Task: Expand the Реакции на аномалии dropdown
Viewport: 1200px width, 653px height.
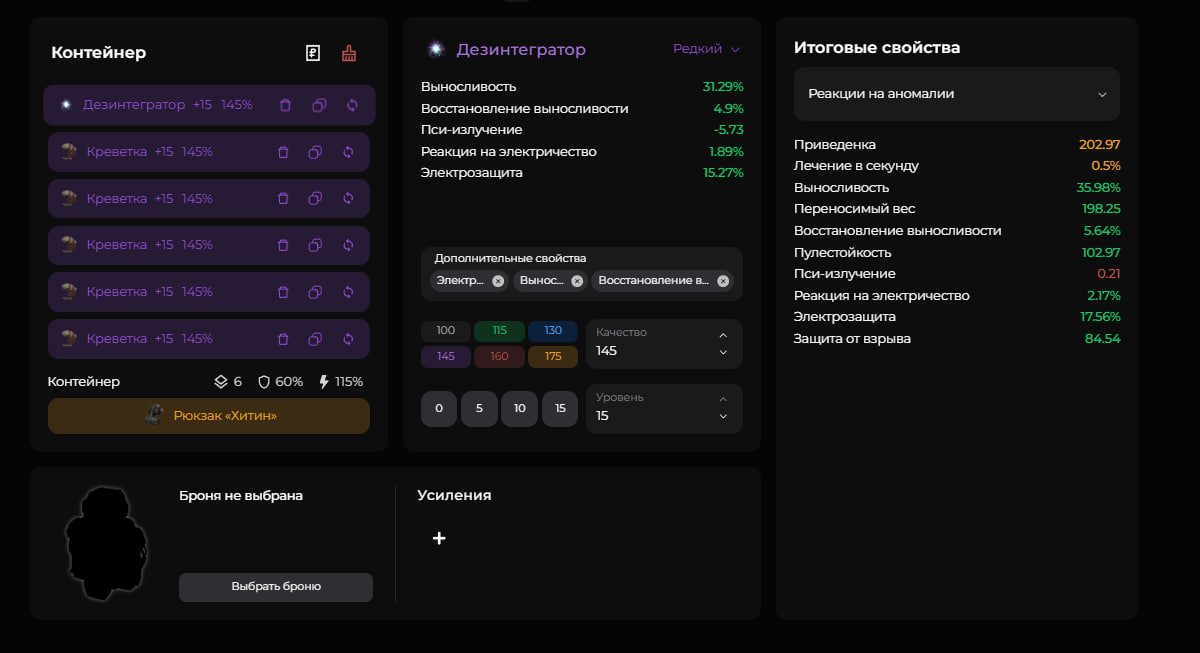Action: [956, 94]
